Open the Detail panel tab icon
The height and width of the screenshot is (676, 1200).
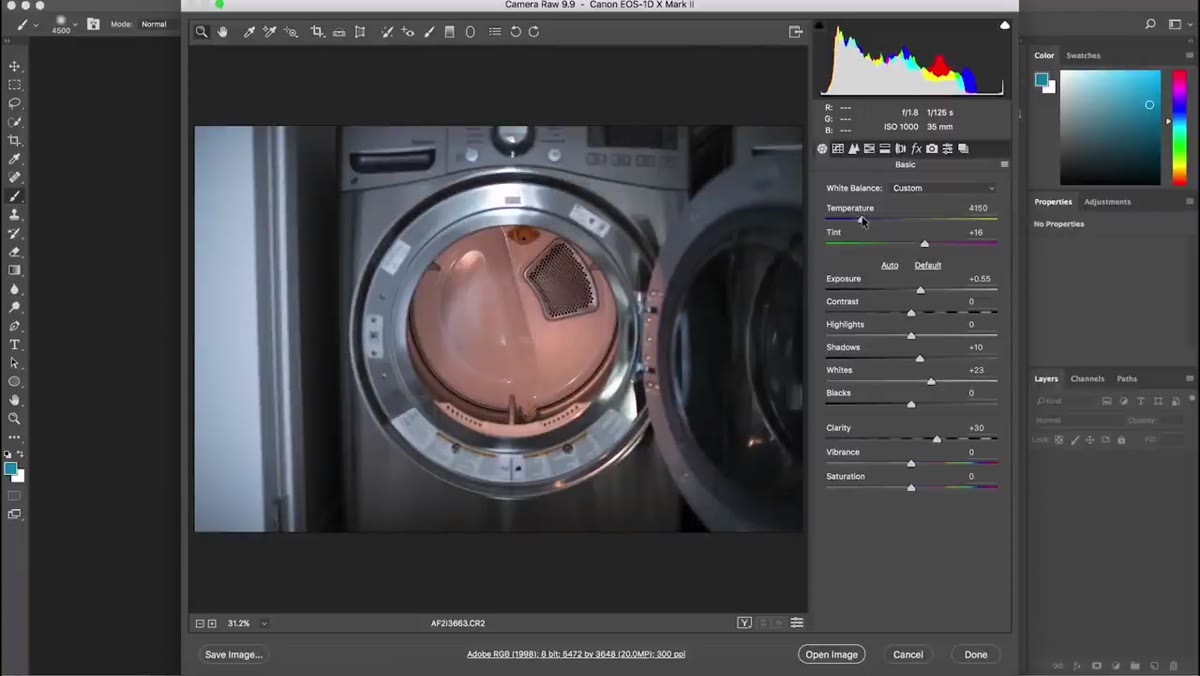pos(854,149)
